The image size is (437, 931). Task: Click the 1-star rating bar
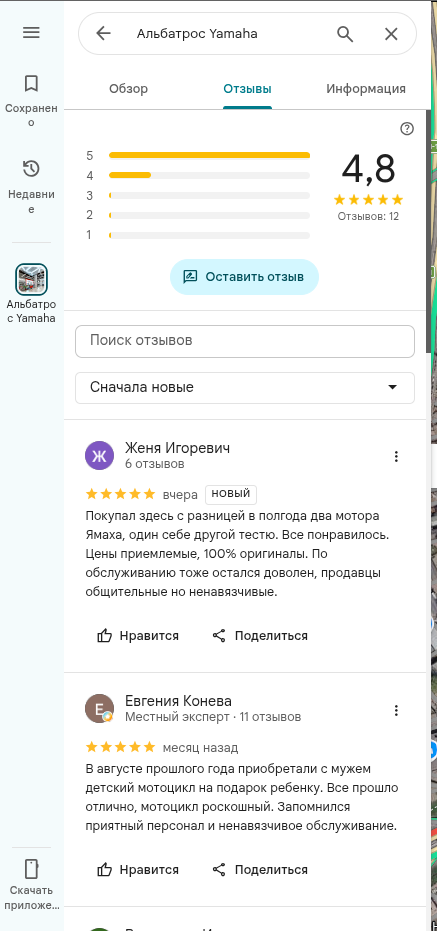pyautogui.click(x=209, y=235)
